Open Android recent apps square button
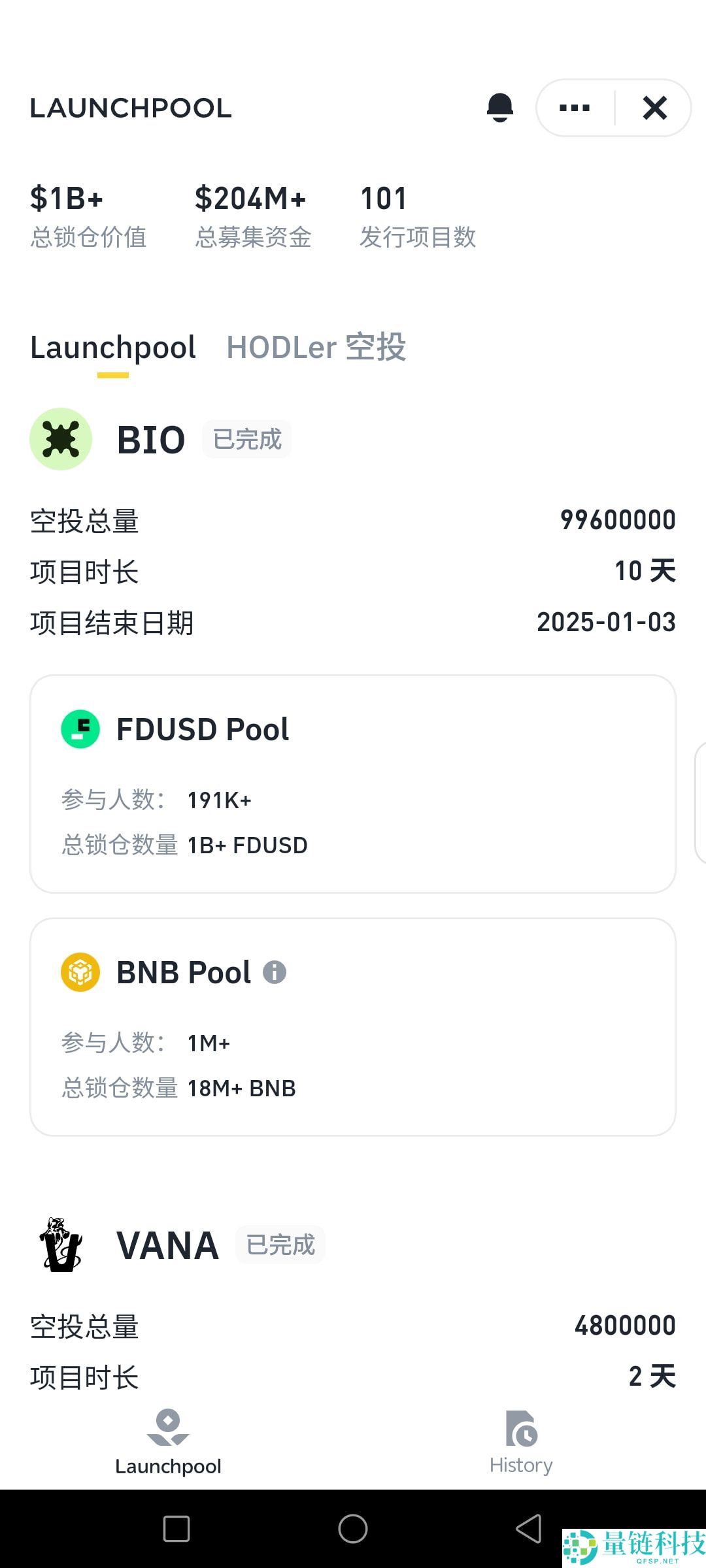Image resolution: width=706 pixels, height=1568 pixels. [x=176, y=1529]
